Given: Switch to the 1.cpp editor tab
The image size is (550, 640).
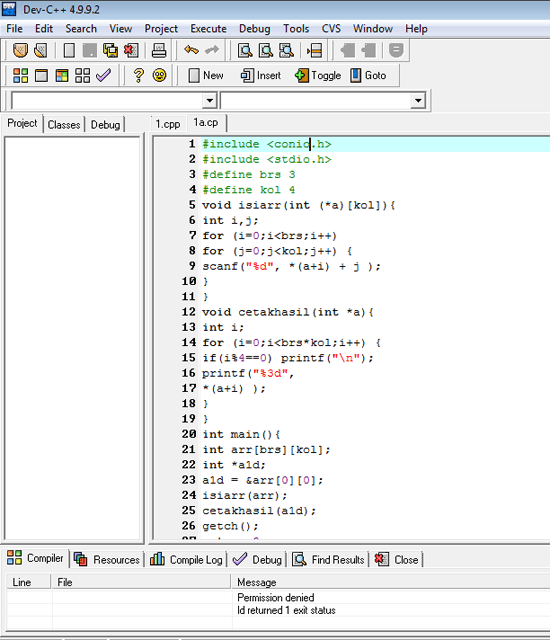Looking at the screenshot, I should (x=168, y=124).
